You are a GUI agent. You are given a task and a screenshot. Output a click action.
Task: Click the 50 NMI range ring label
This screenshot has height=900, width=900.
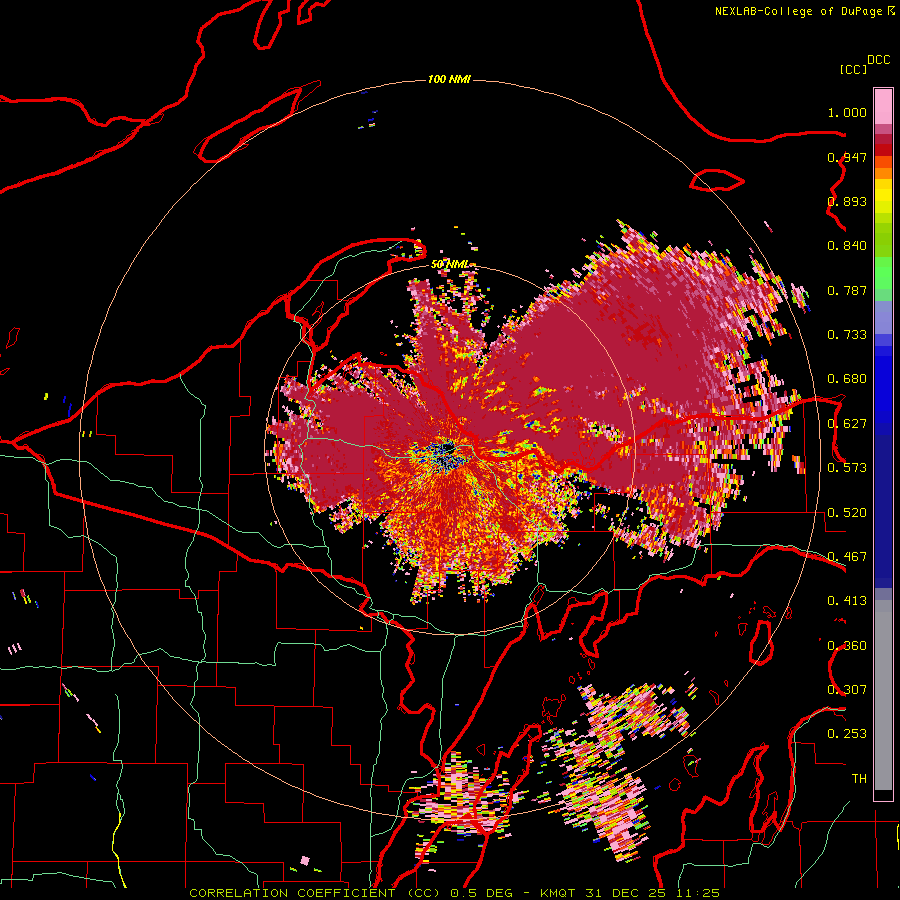tap(450, 264)
